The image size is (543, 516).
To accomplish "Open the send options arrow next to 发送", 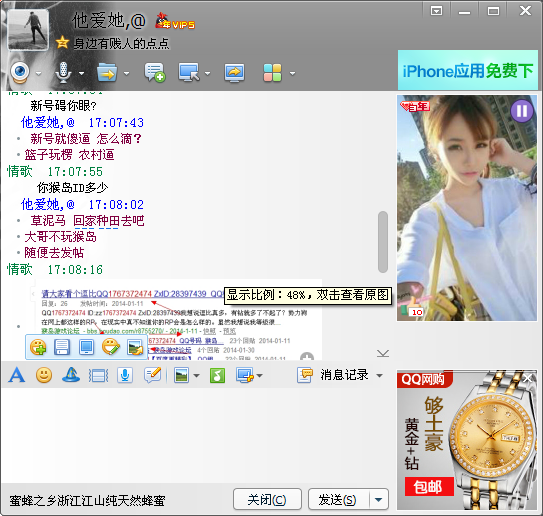I will (x=379, y=499).
